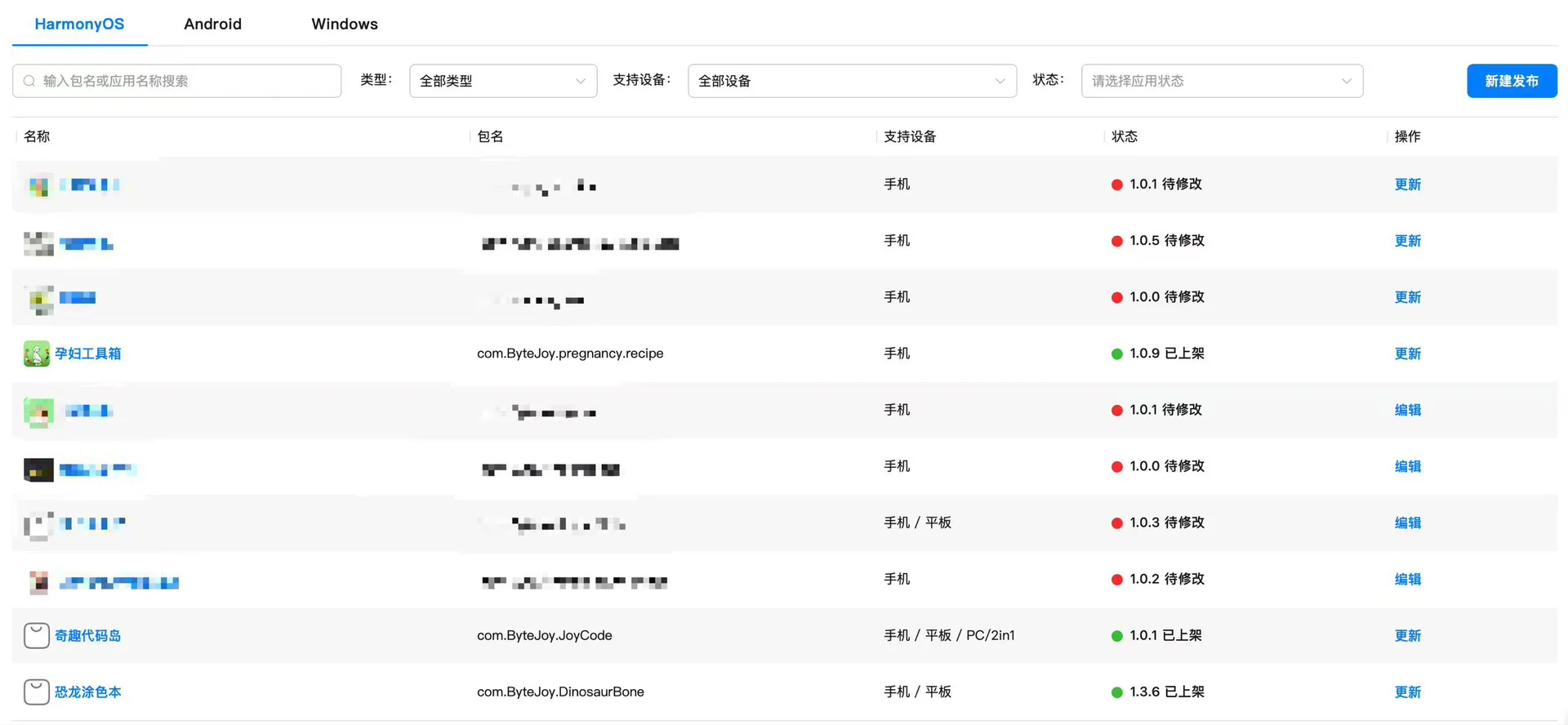Click package name com.ByteJoy.JoyCode

click(545, 635)
